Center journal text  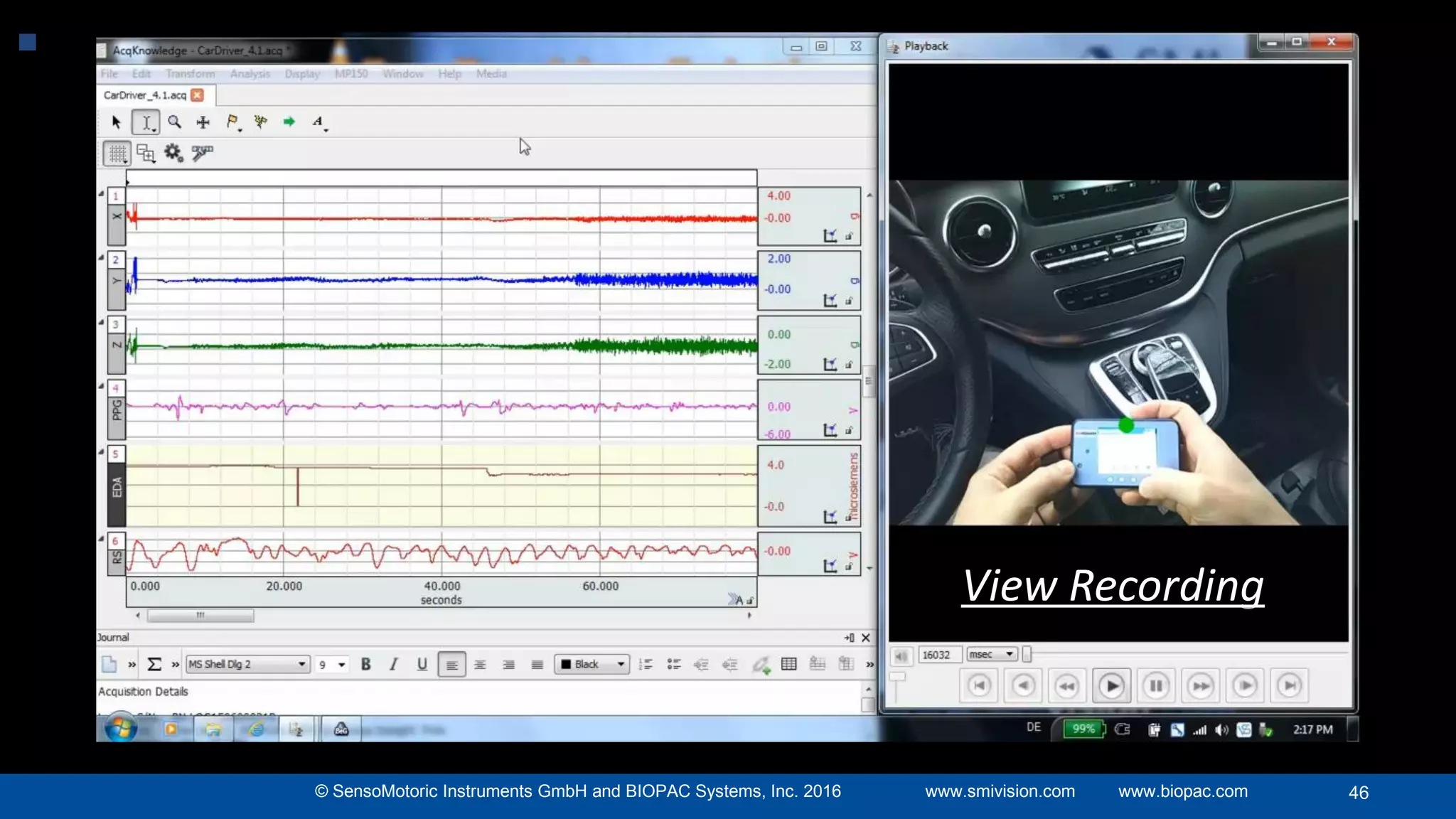[480, 665]
